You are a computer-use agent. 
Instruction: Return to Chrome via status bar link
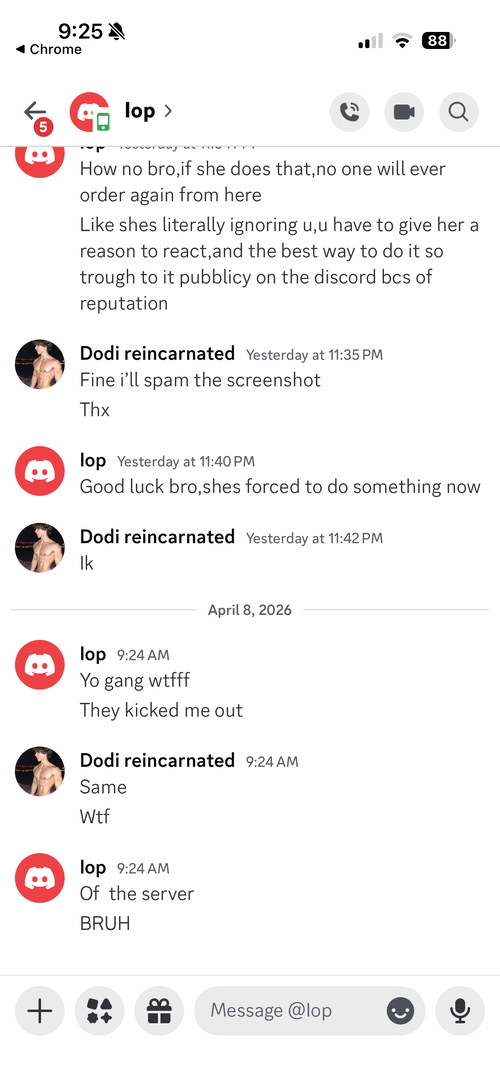pyautogui.click(x=49, y=49)
